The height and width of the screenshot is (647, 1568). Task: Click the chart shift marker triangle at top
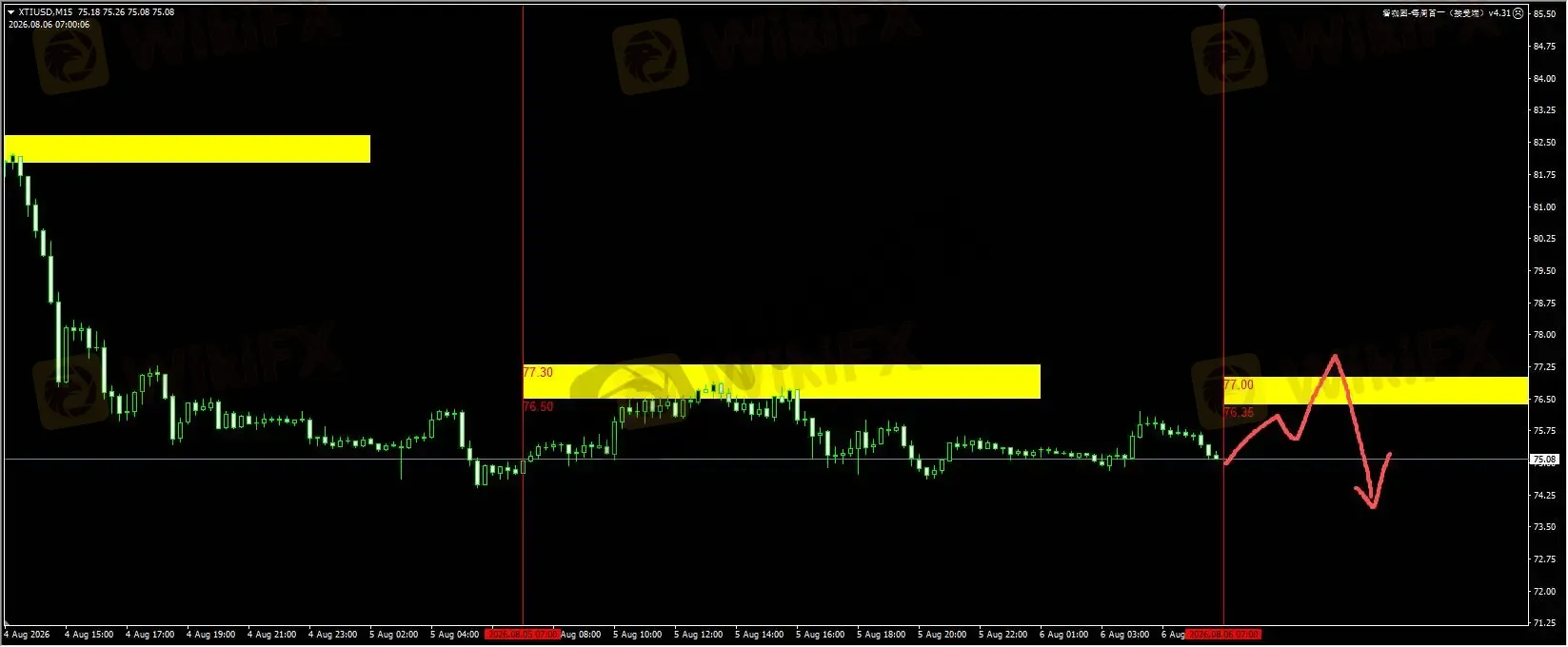point(1223,7)
